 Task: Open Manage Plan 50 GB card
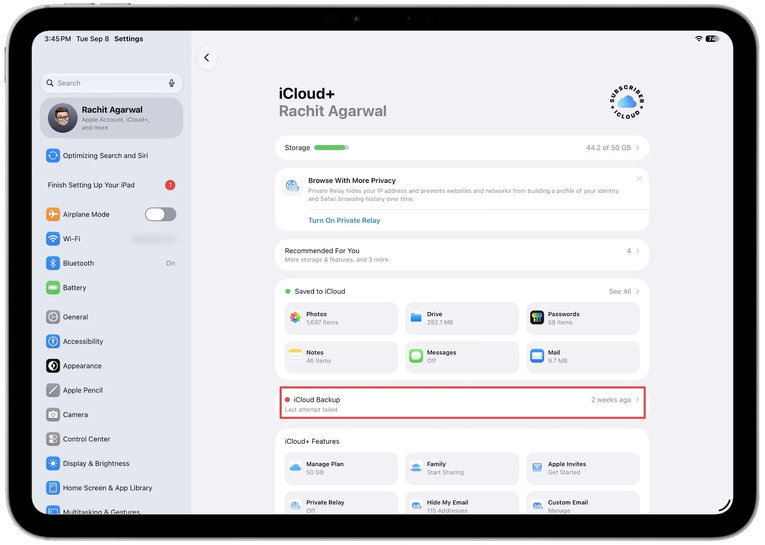pos(341,468)
